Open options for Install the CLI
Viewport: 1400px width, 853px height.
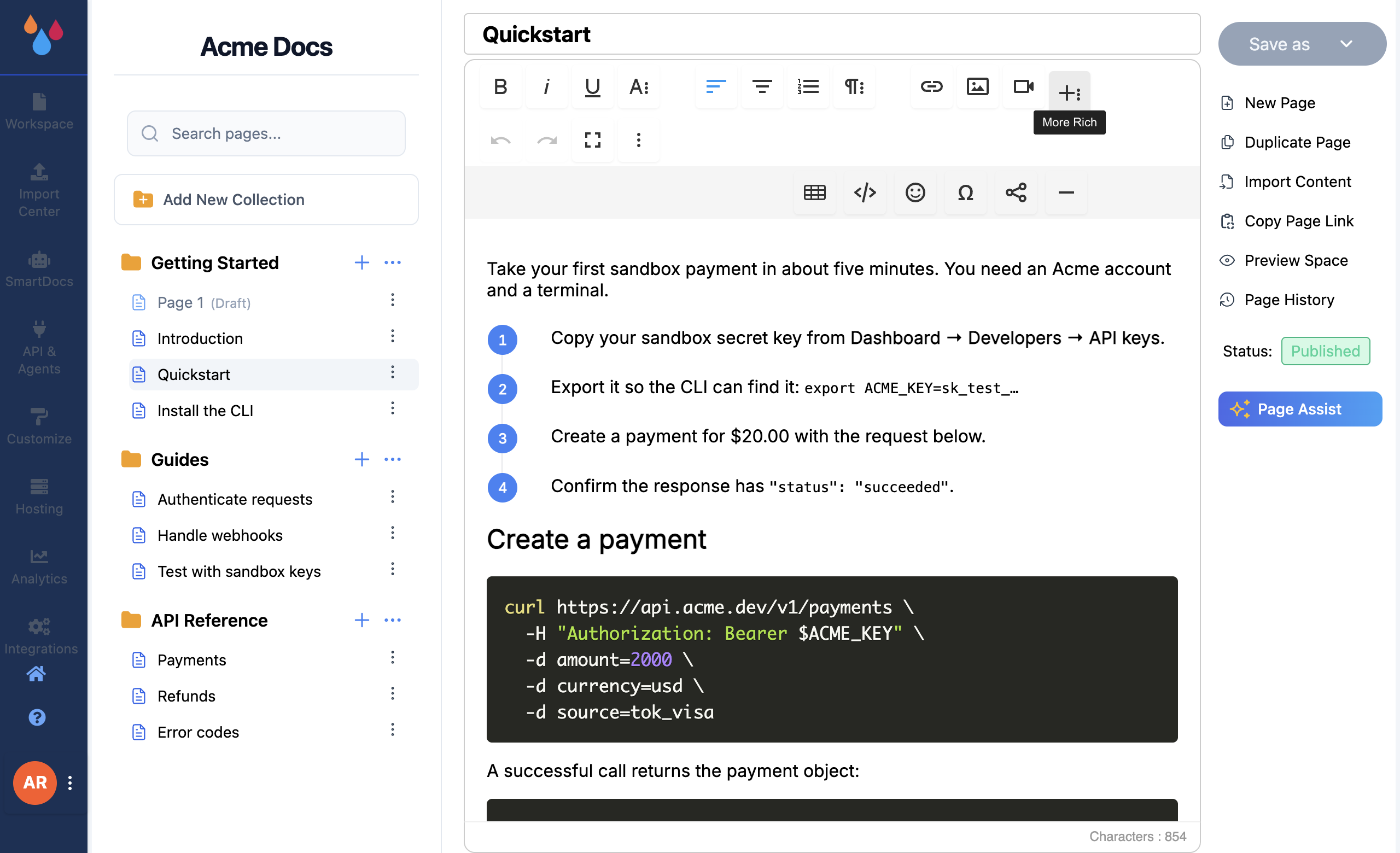point(393,408)
